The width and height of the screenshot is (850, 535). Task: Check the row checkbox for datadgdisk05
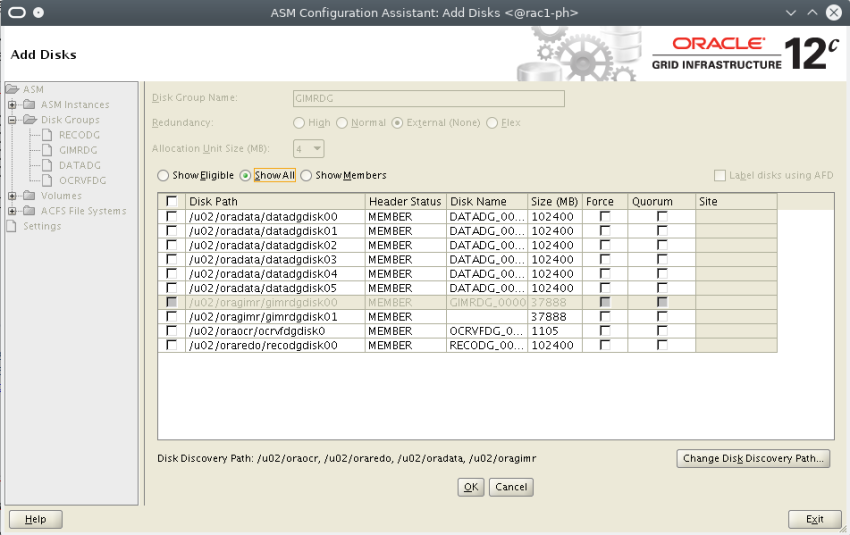tap(171, 288)
